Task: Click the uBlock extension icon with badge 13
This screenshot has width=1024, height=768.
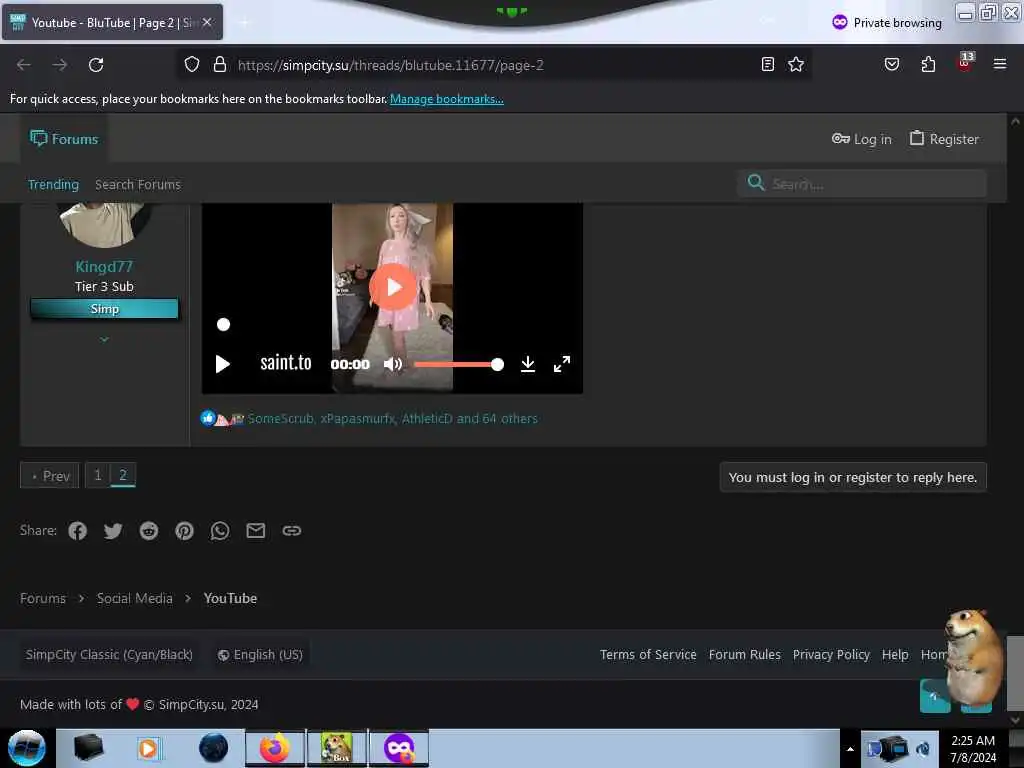Action: [965, 62]
